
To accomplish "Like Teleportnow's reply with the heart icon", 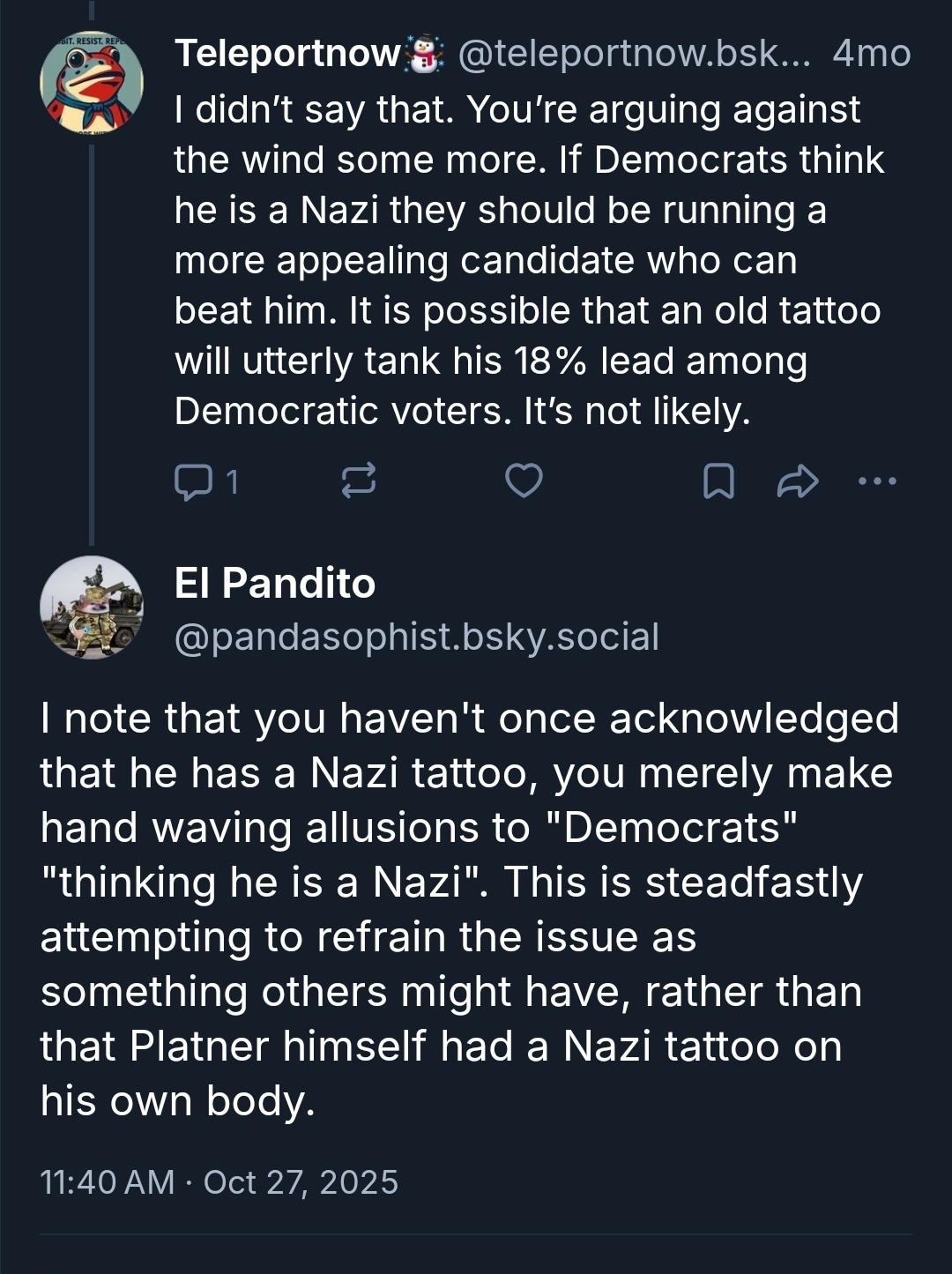I will 524,481.
